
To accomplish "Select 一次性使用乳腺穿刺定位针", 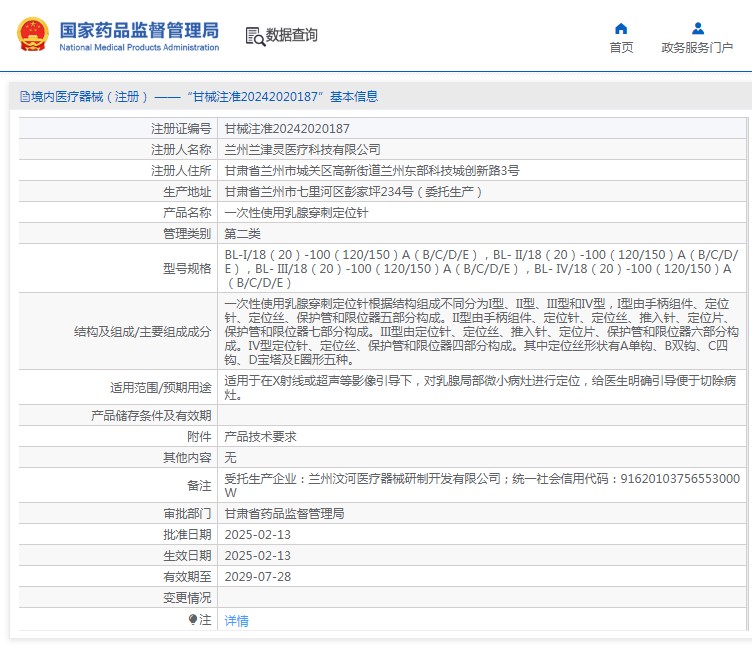I will click(296, 212).
